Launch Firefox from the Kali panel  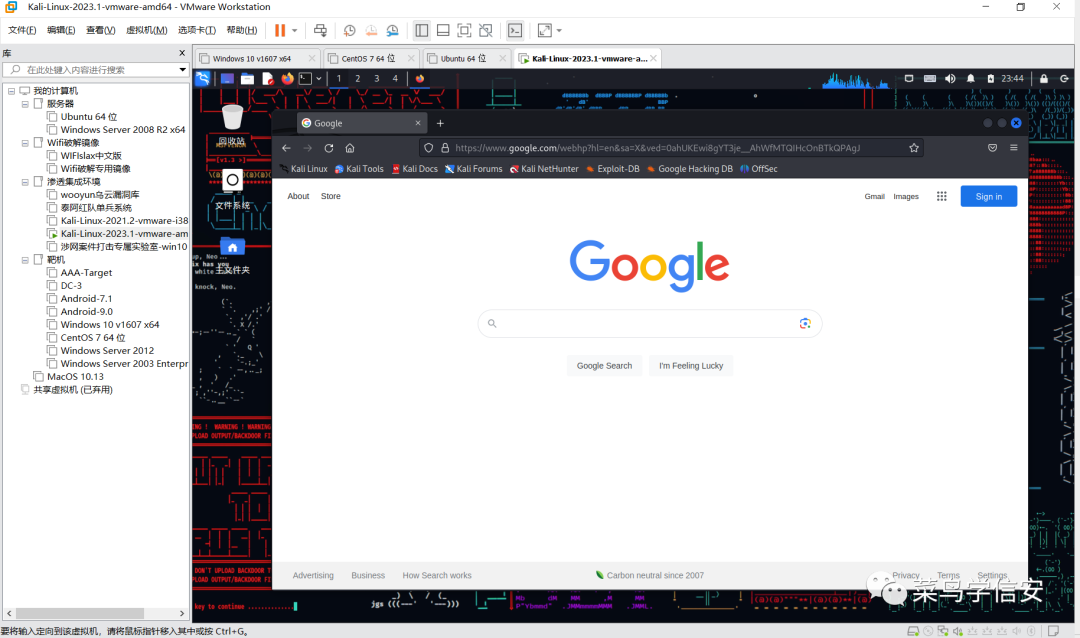[x=287, y=79]
